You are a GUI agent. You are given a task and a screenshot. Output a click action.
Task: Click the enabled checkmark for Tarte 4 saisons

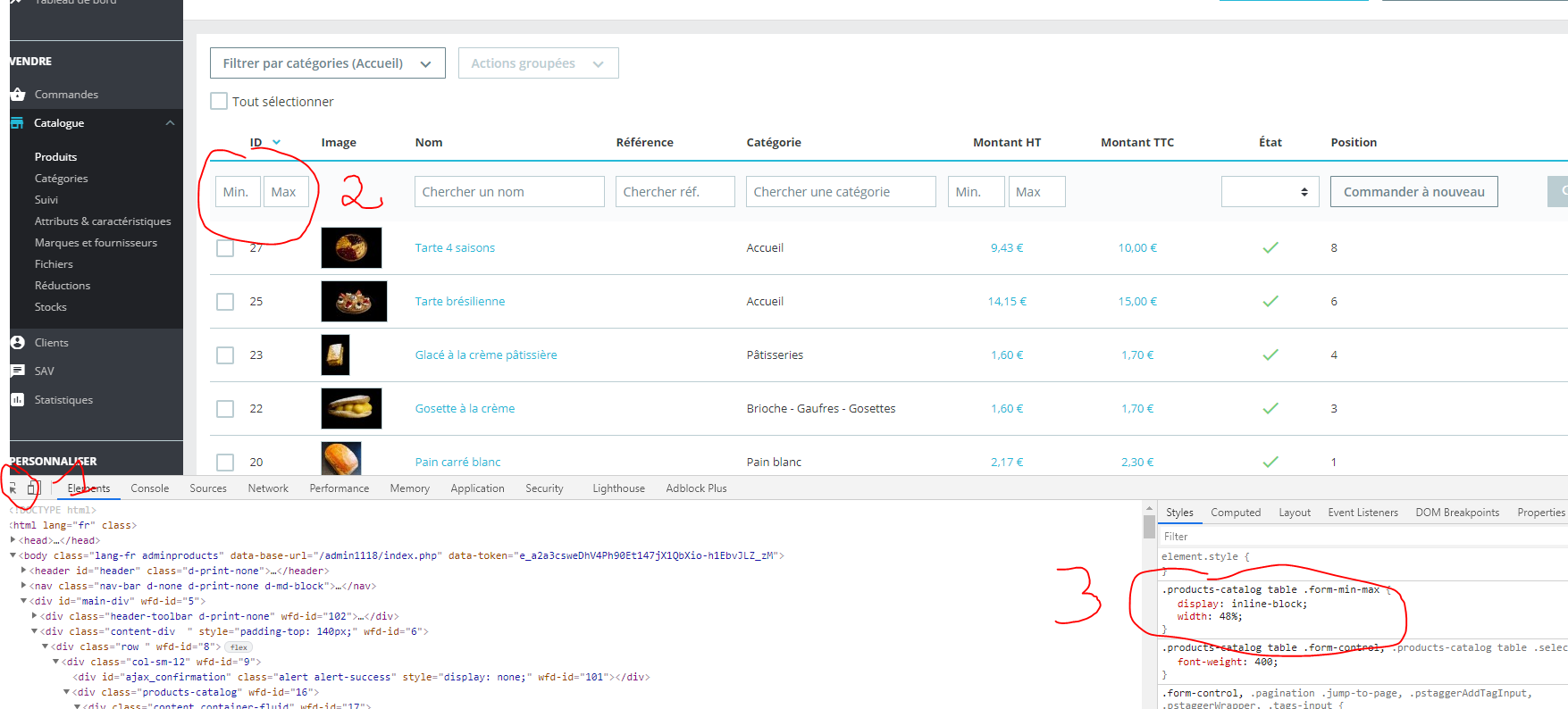(x=1270, y=247)
